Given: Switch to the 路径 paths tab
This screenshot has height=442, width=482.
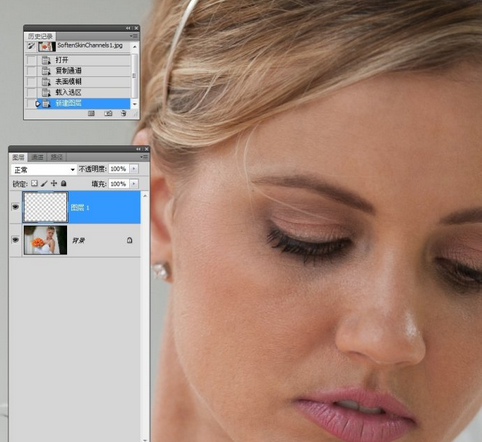Looking at the screenshot, I should (56, 157).
